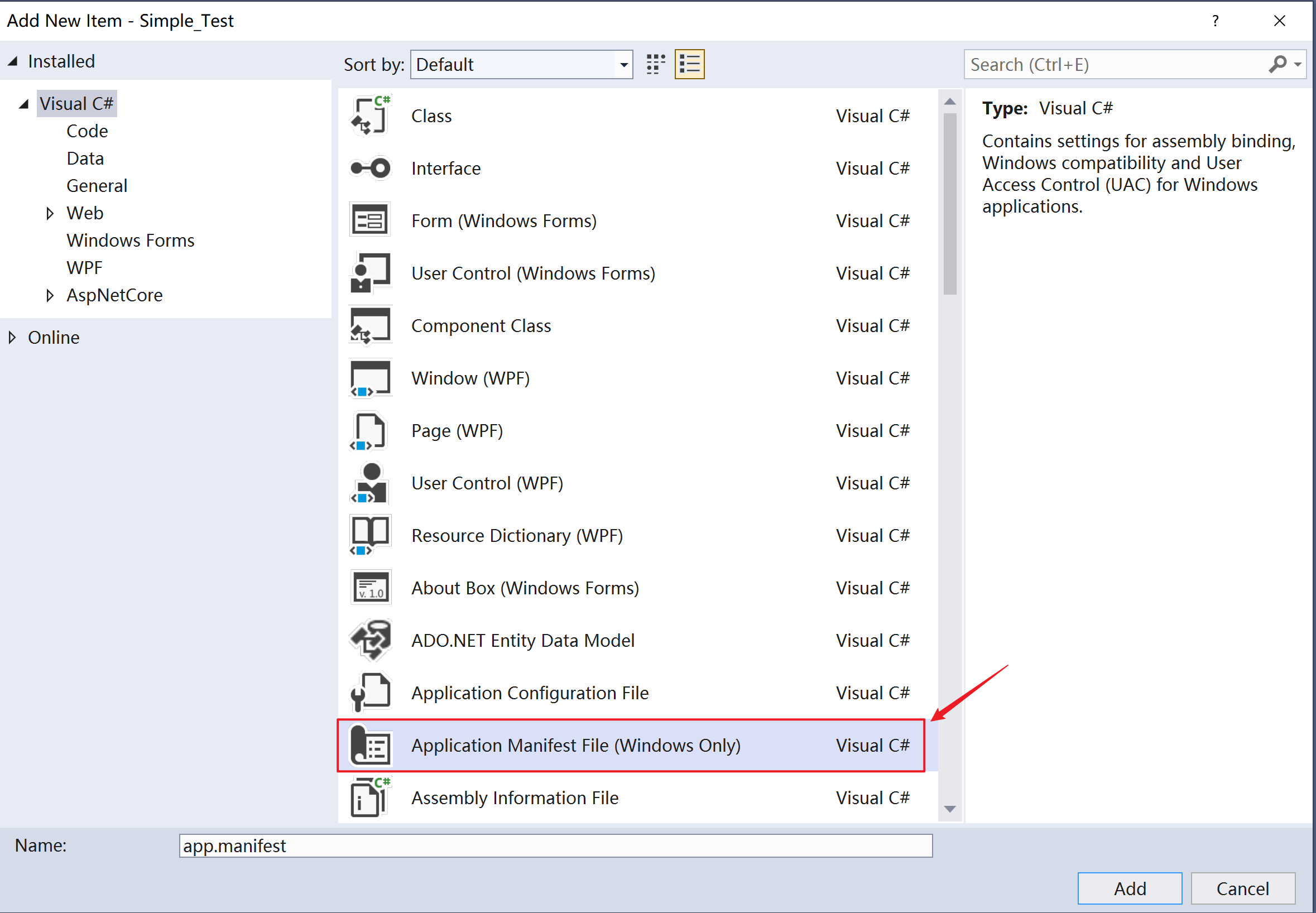
Task: Click the Name input field
Action: (555, 845)
